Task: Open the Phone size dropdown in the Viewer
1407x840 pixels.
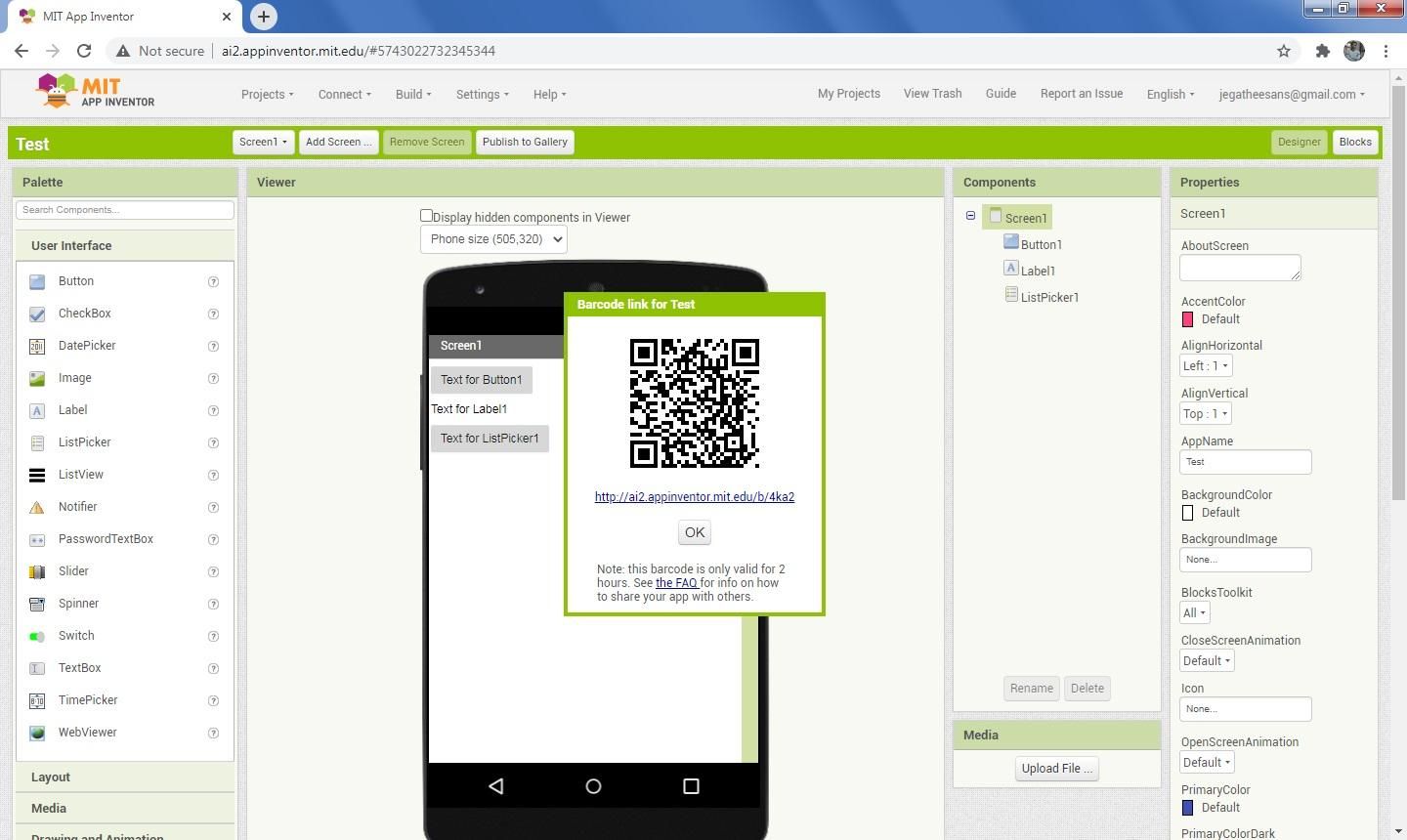Action: pyautogui.click(x=492, y=238)
